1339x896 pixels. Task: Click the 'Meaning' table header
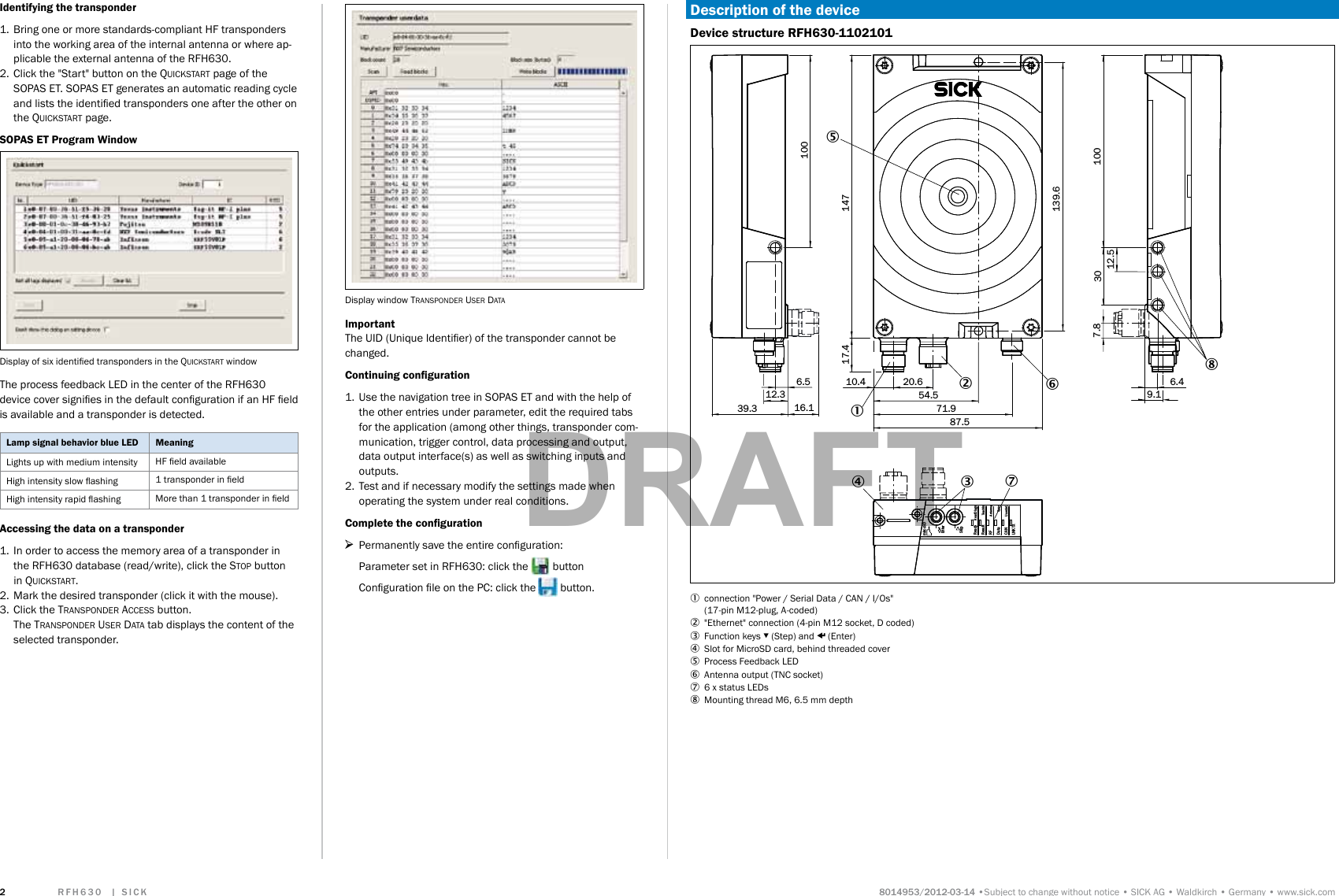[x=224, y=442]
